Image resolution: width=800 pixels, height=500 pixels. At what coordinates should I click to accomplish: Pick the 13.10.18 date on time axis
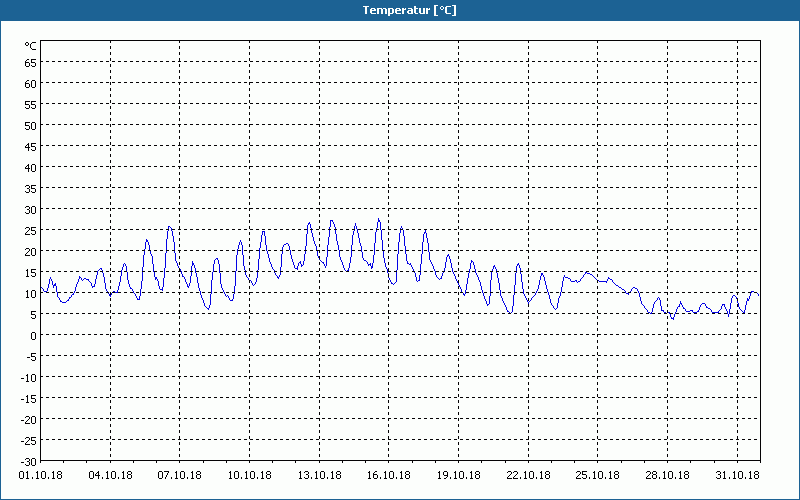pyautogui.click(x=319, y=475)
